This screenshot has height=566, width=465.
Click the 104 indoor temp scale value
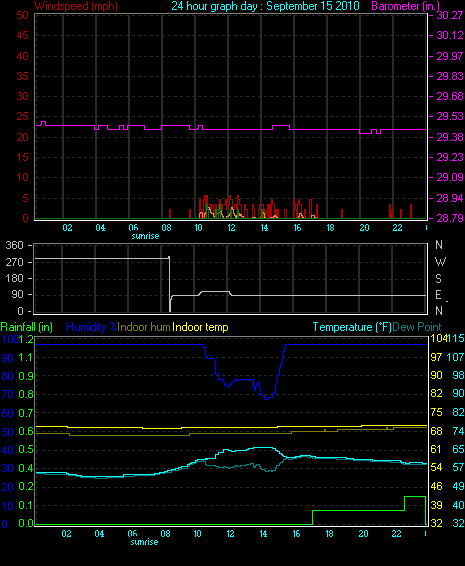tap(438, 338)
